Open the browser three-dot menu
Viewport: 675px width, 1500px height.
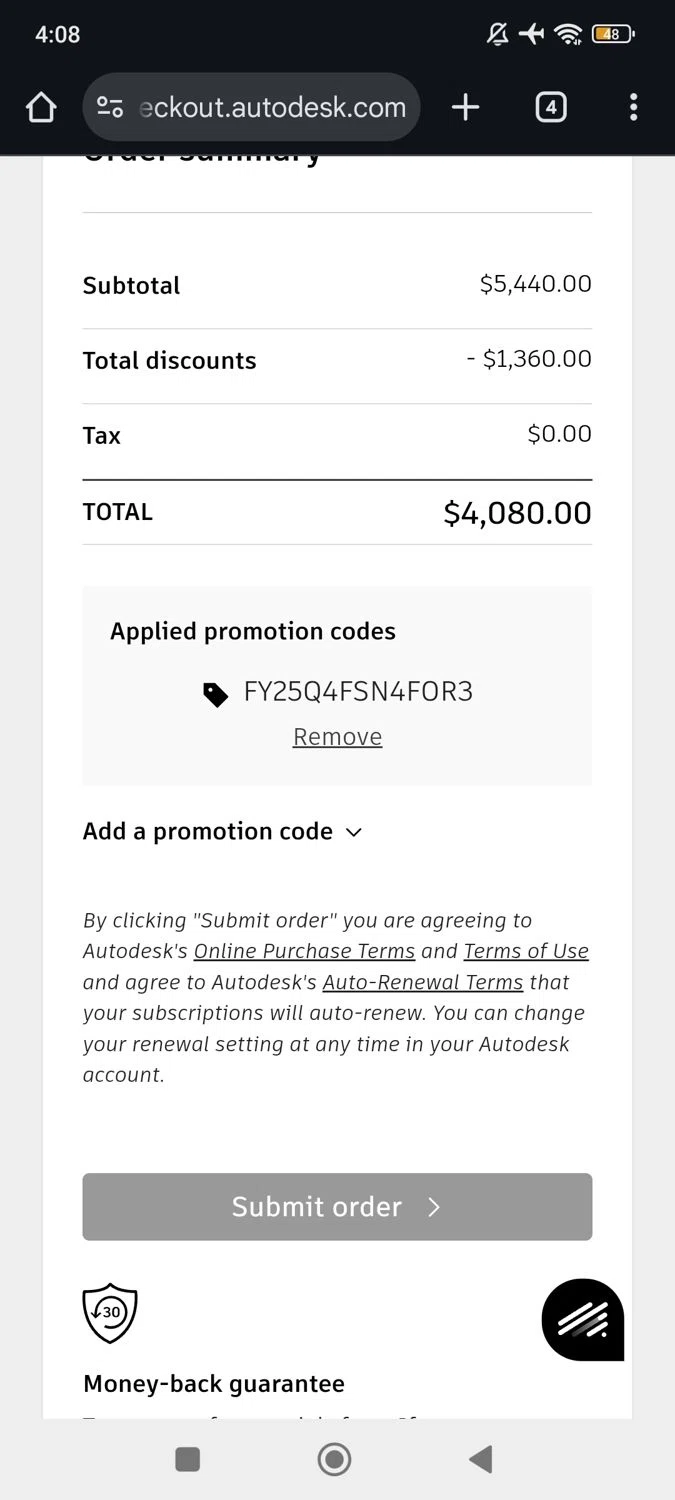click(633, 108)
